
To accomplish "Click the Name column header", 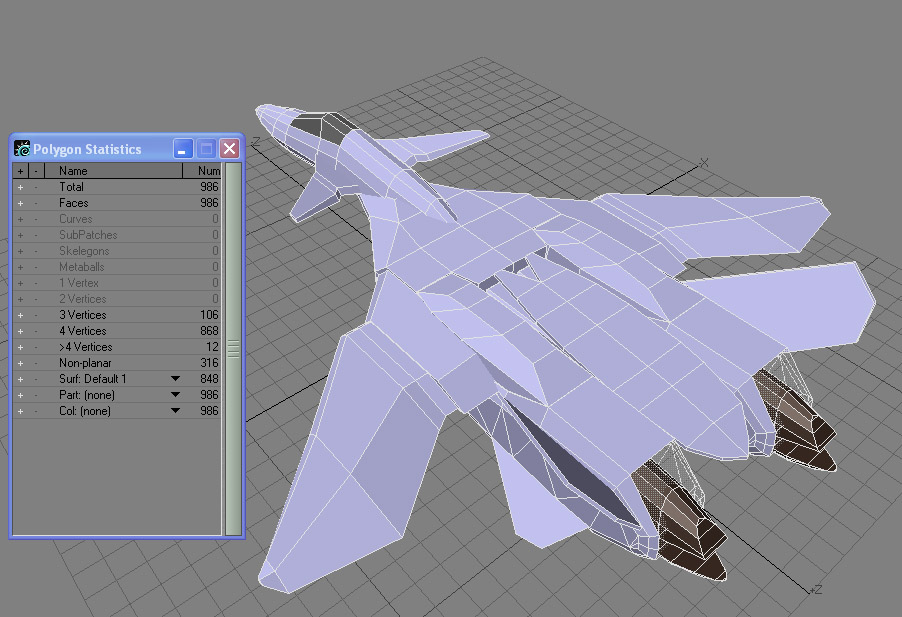I will pyautogui.click(x=113, y=171).
